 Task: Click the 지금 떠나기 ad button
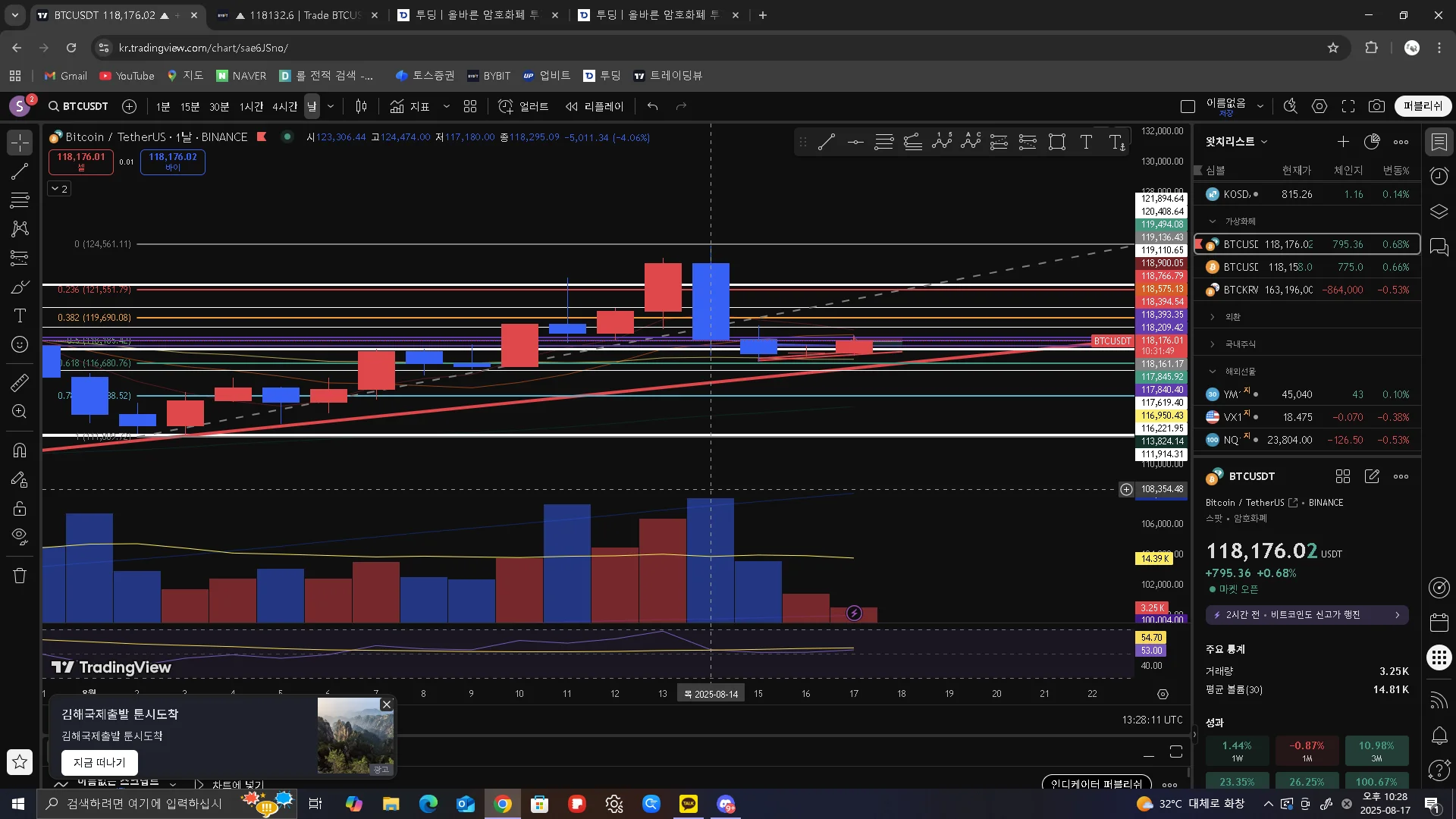[99, 762]
